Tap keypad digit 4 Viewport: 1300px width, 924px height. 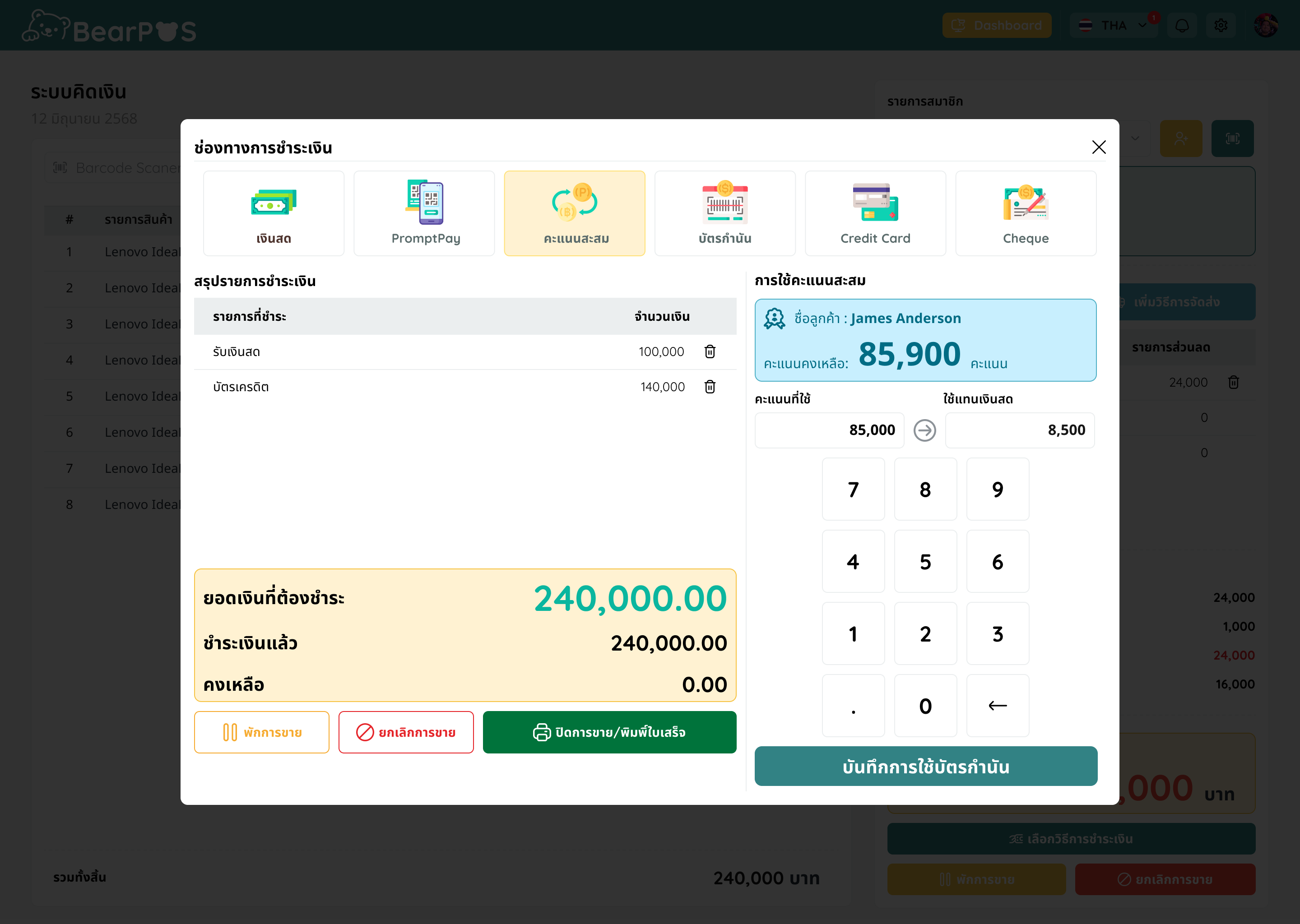(x=853, y=562)
